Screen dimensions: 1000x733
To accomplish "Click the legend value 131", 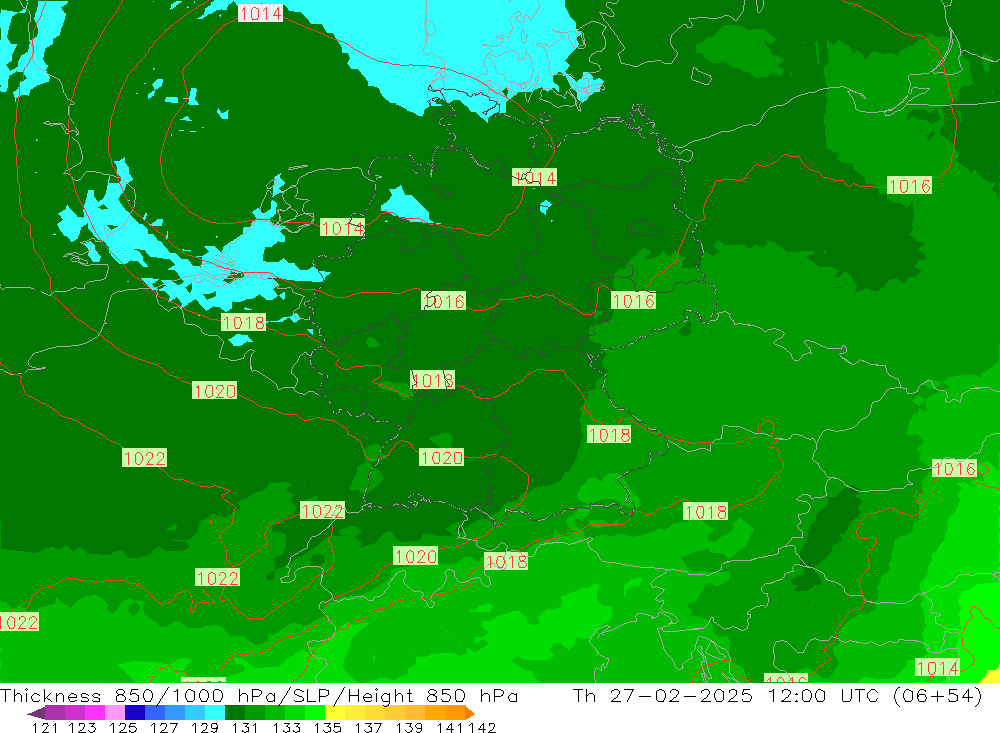I will tap(245, 727).
